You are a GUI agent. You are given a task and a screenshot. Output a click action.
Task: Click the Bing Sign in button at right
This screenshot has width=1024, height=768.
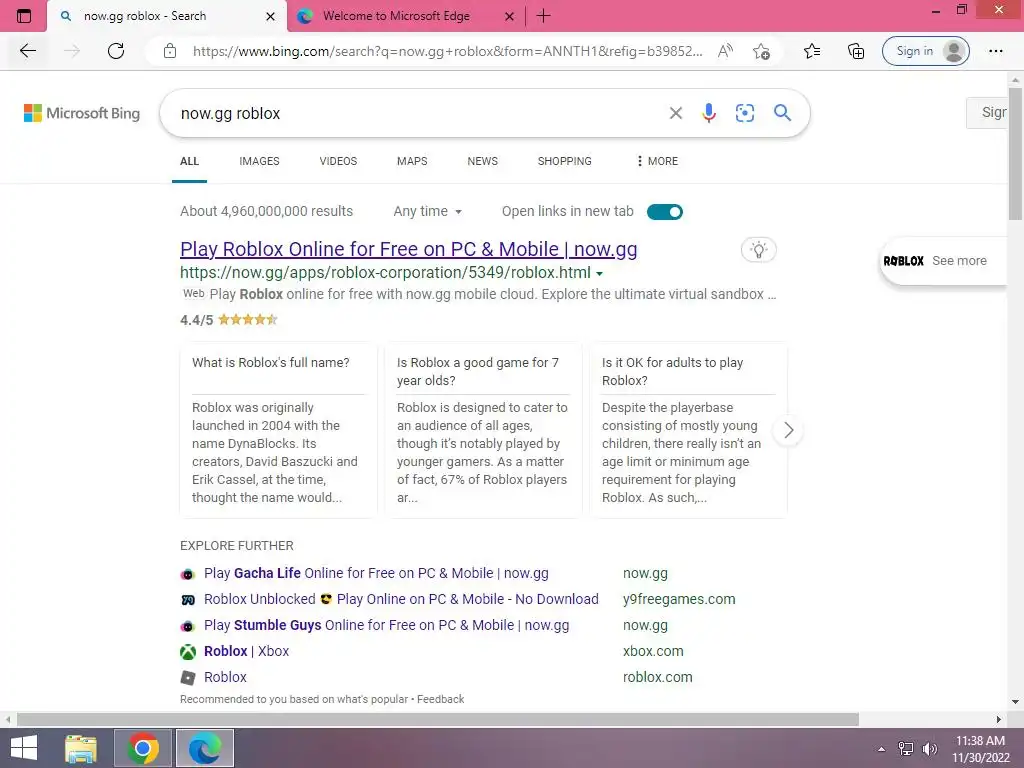(x=989, y=112)
